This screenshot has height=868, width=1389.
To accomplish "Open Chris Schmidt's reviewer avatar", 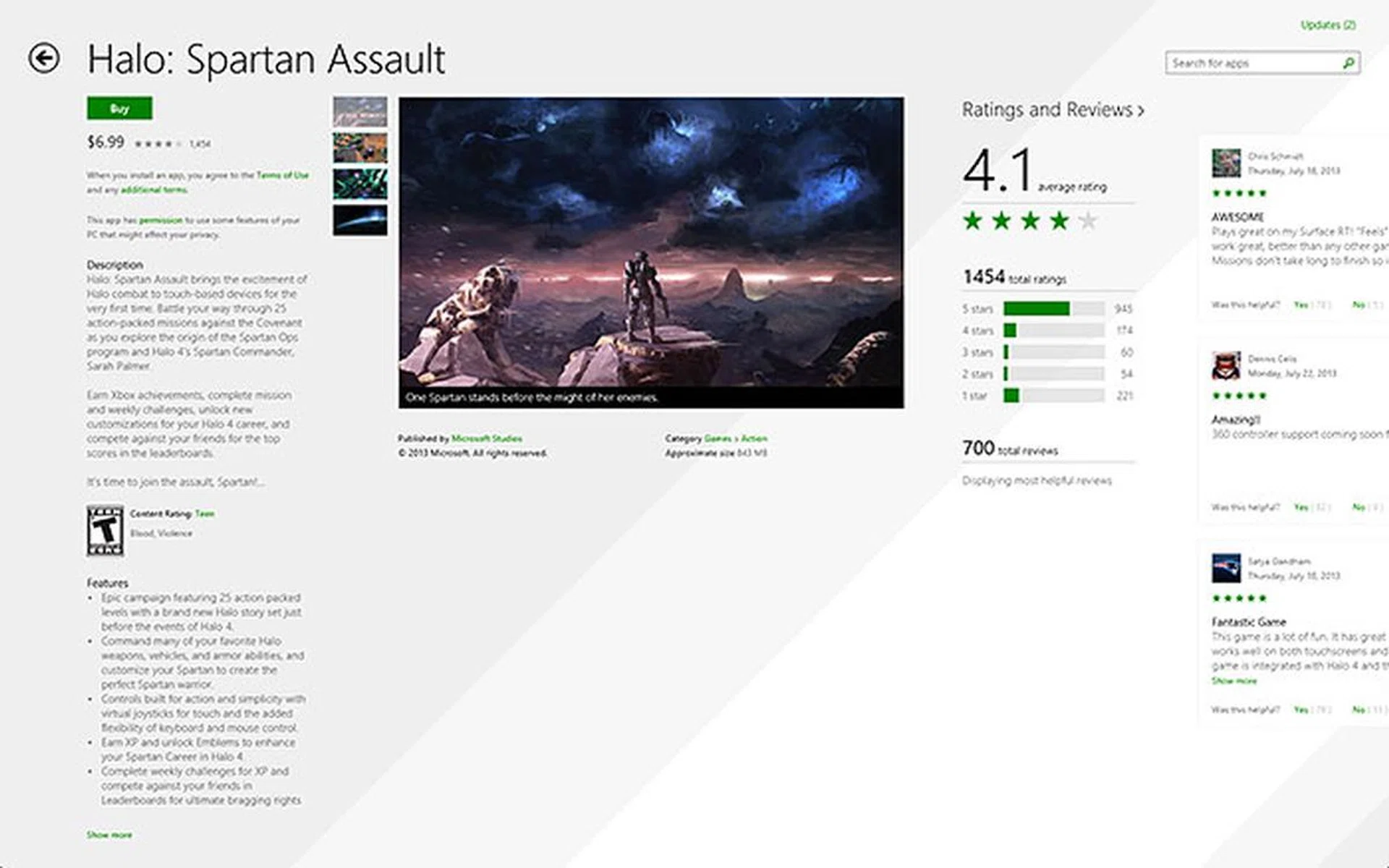I will click(x=1226, y=163).
